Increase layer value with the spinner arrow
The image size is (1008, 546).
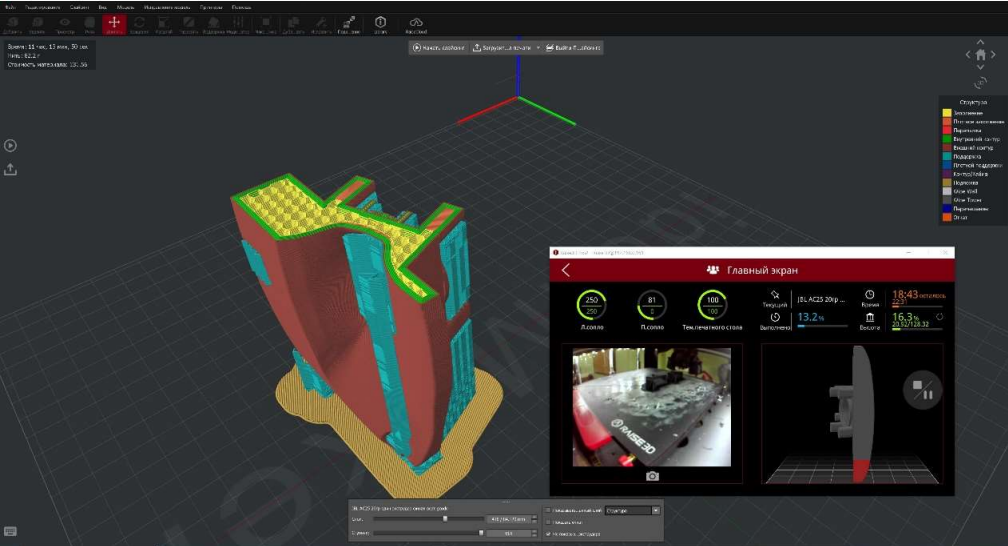(534, 517)
